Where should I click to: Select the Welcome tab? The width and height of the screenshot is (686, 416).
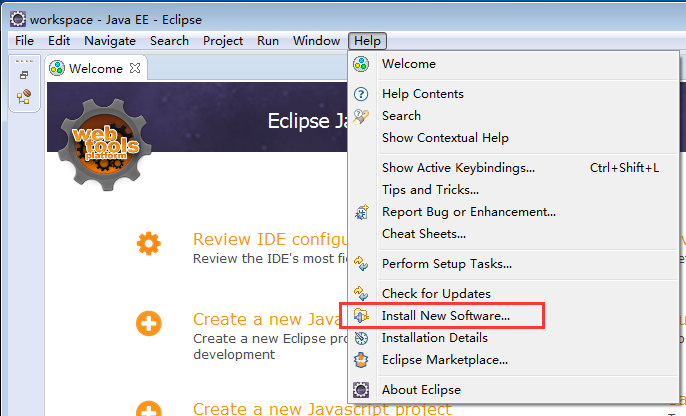95,69
